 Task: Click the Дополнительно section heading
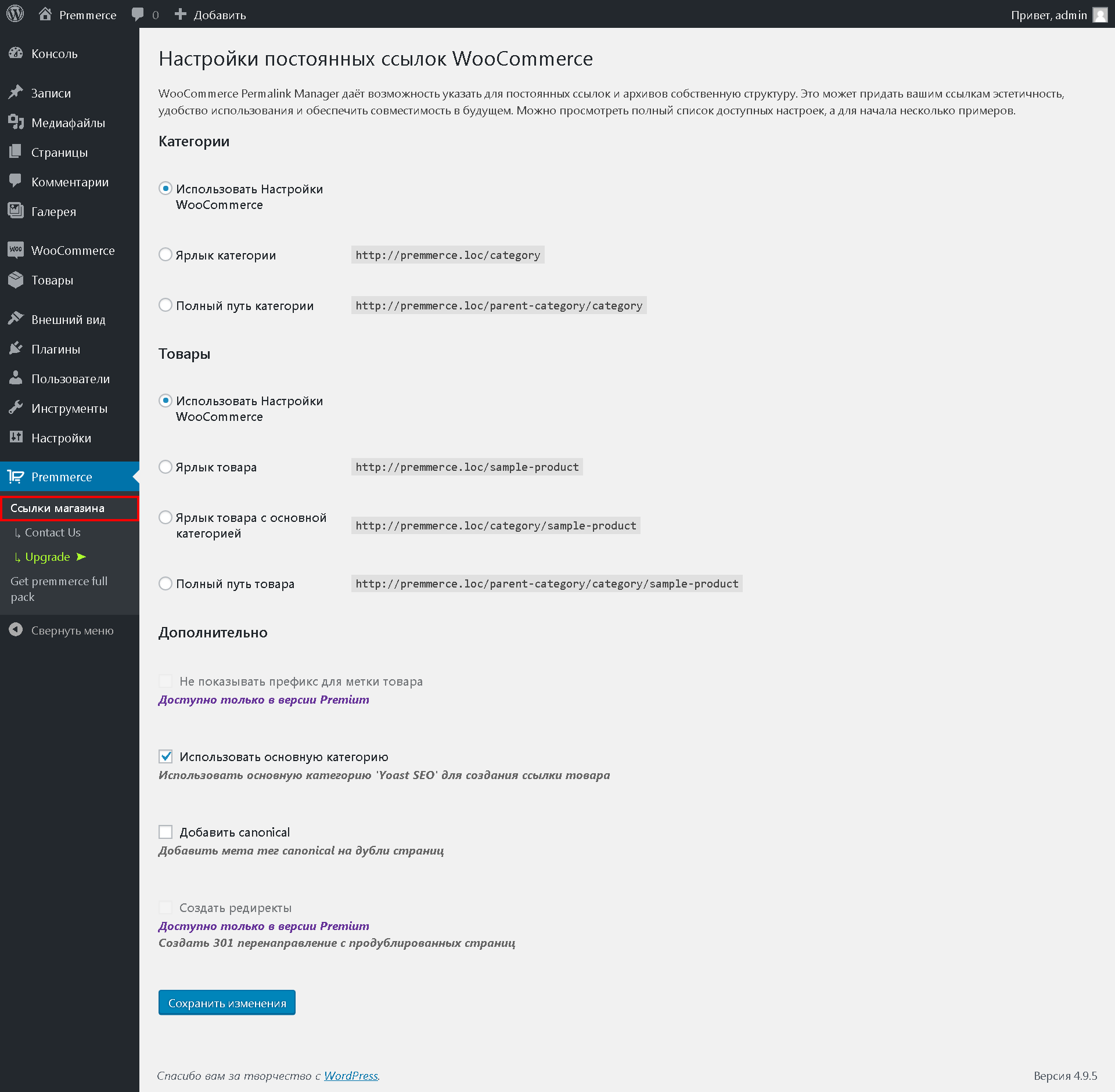click(213, 632)
